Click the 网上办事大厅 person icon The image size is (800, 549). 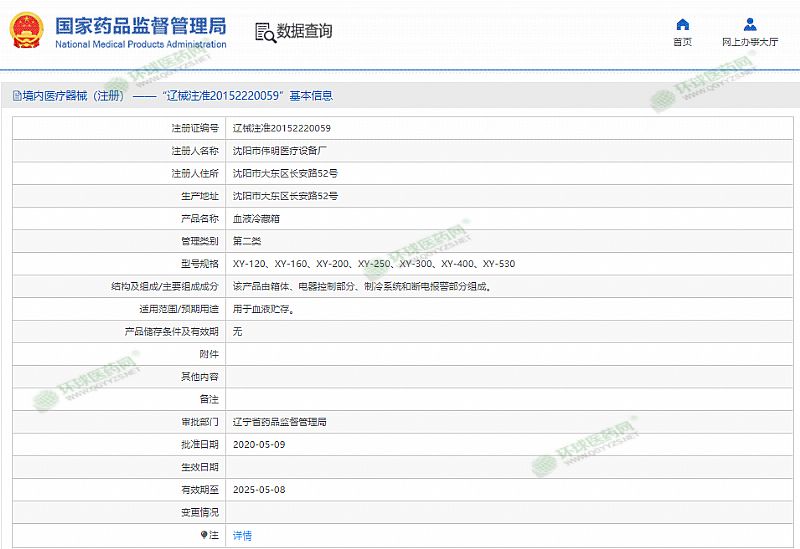point(750,24)
